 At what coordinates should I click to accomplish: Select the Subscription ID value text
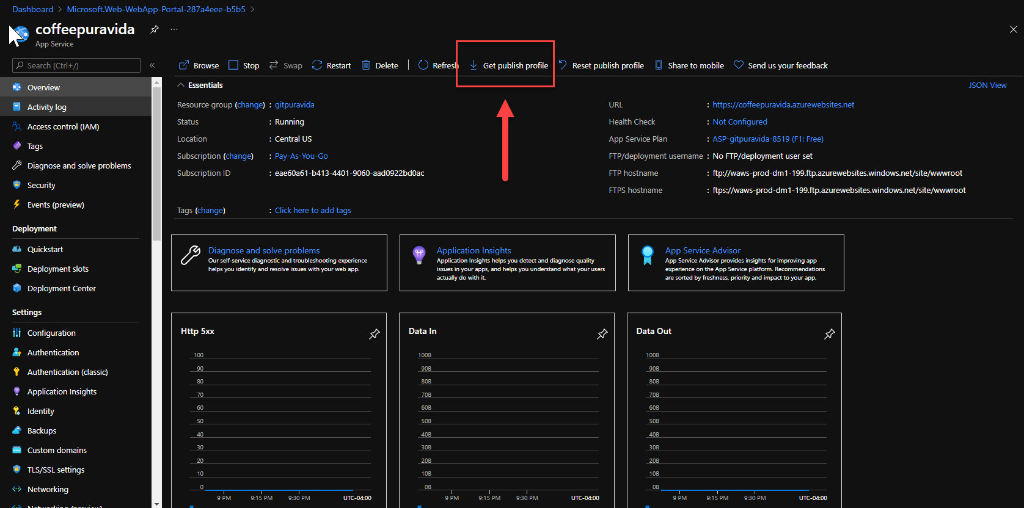pyautogui.click(x=350, y=174)
